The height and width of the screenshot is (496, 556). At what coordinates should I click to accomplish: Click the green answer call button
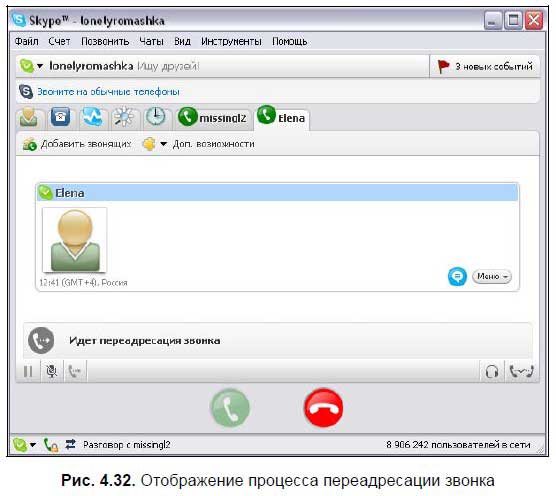(230, 408)
